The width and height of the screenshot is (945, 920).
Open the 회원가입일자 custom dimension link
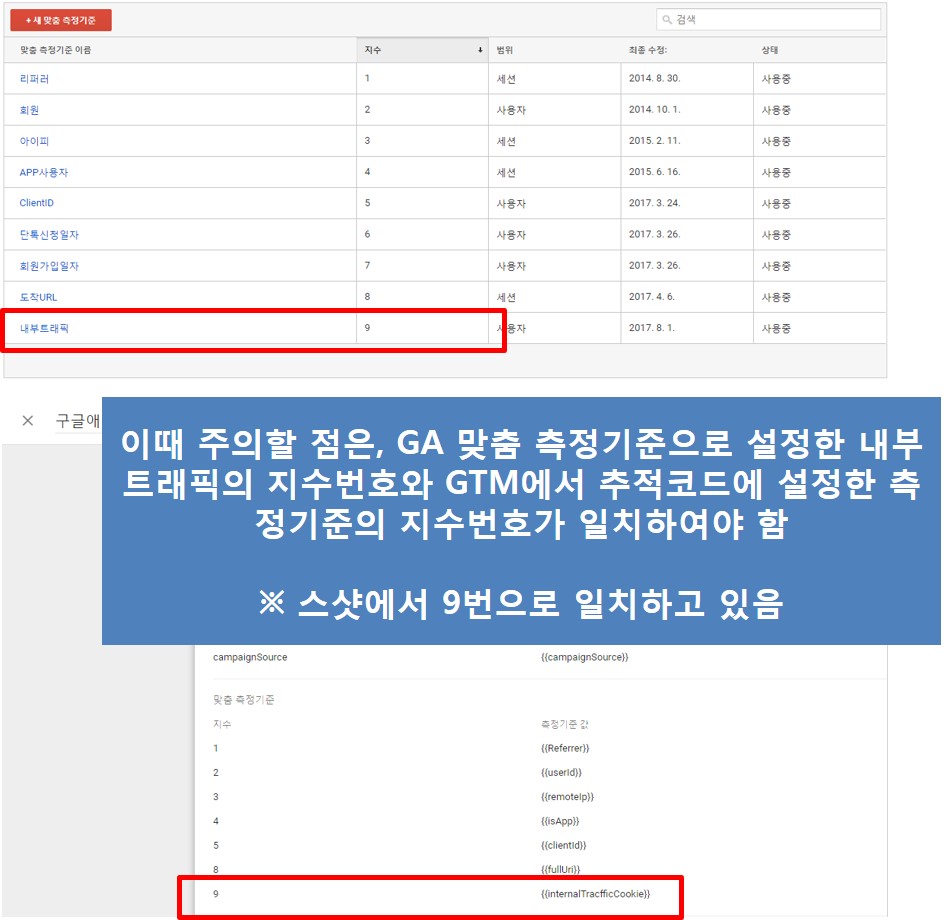[x=49, y=266]
